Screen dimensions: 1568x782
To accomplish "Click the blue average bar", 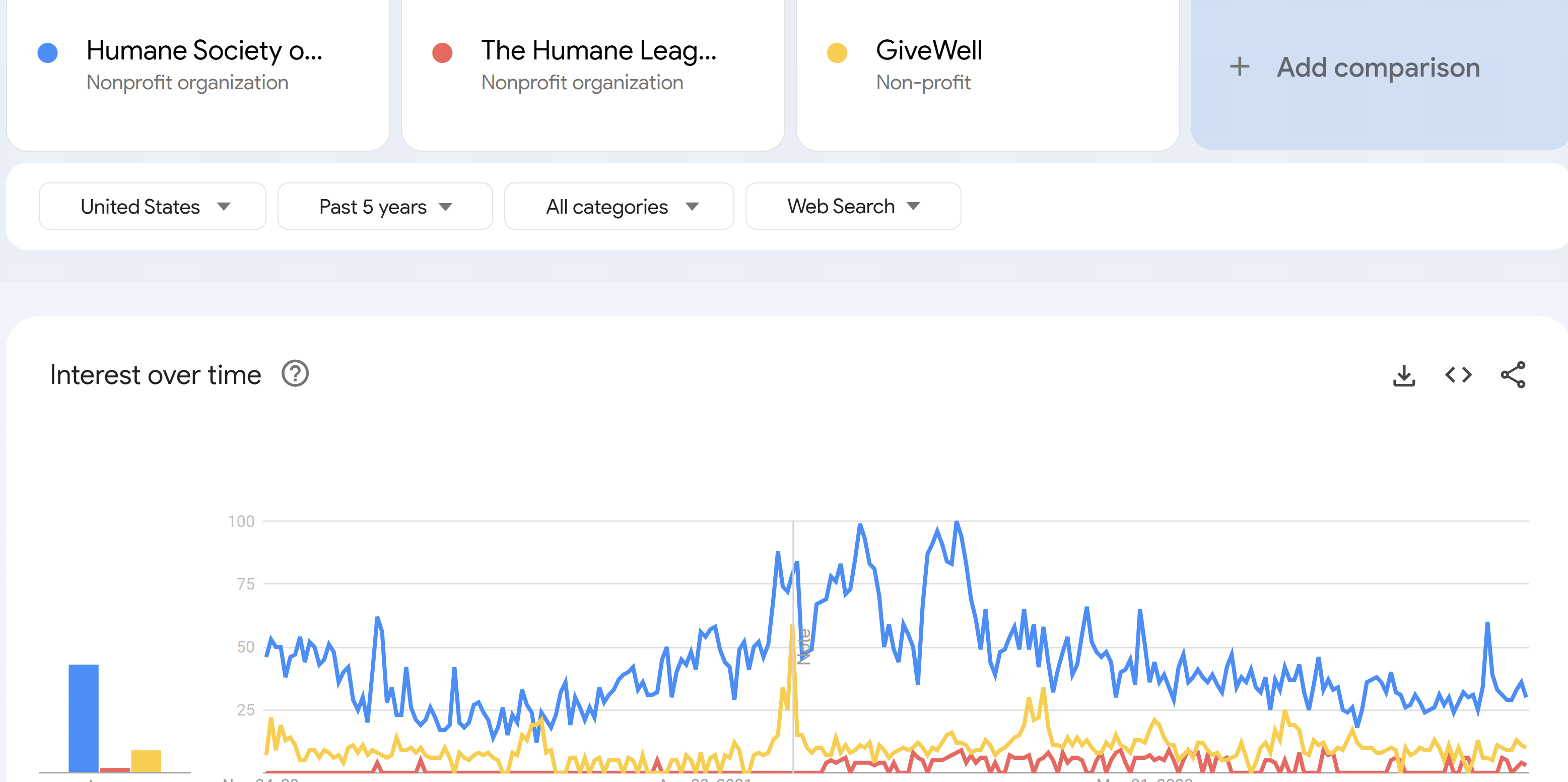I will tap(84, 718).
